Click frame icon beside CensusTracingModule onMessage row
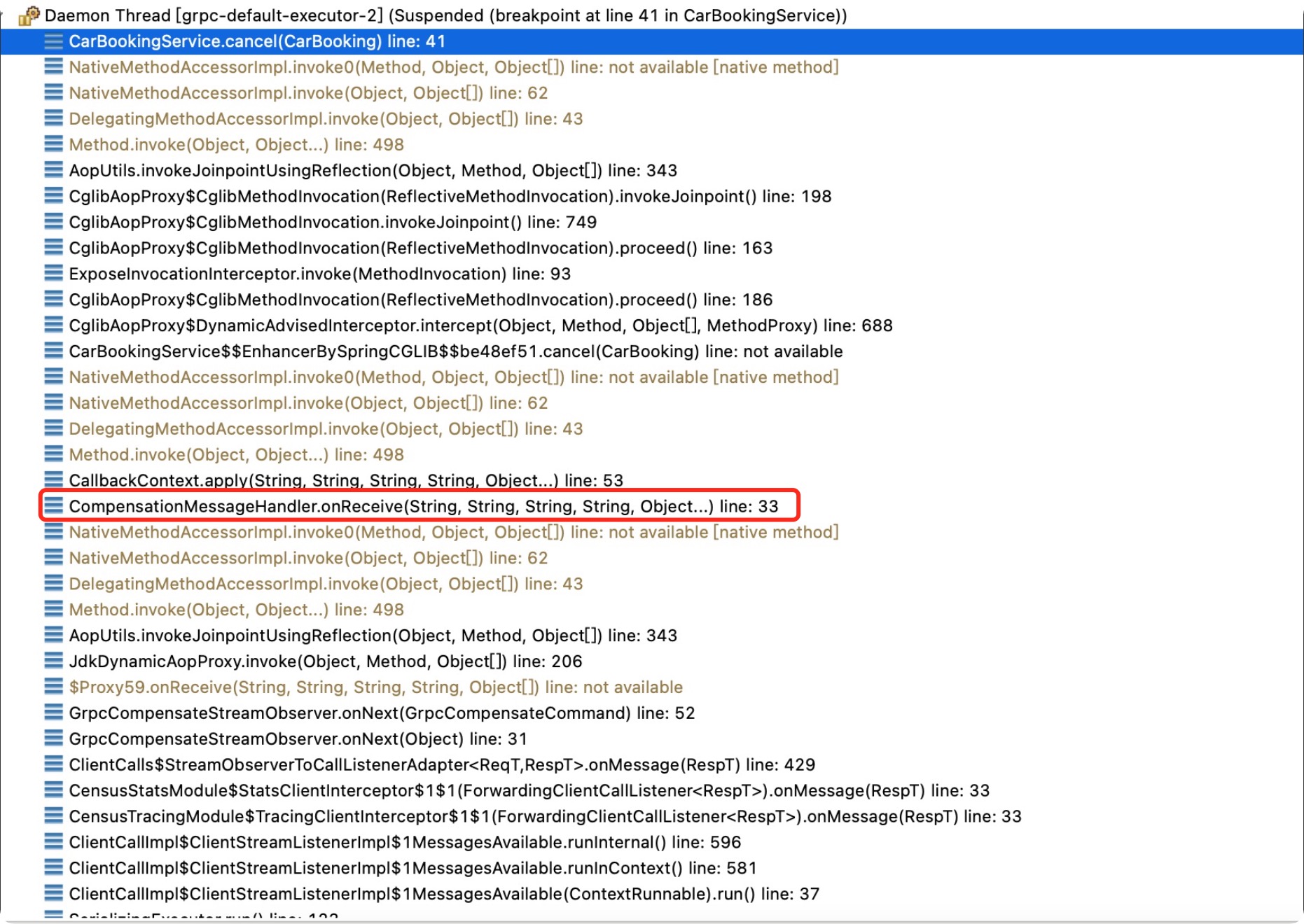 click(53, 817)
